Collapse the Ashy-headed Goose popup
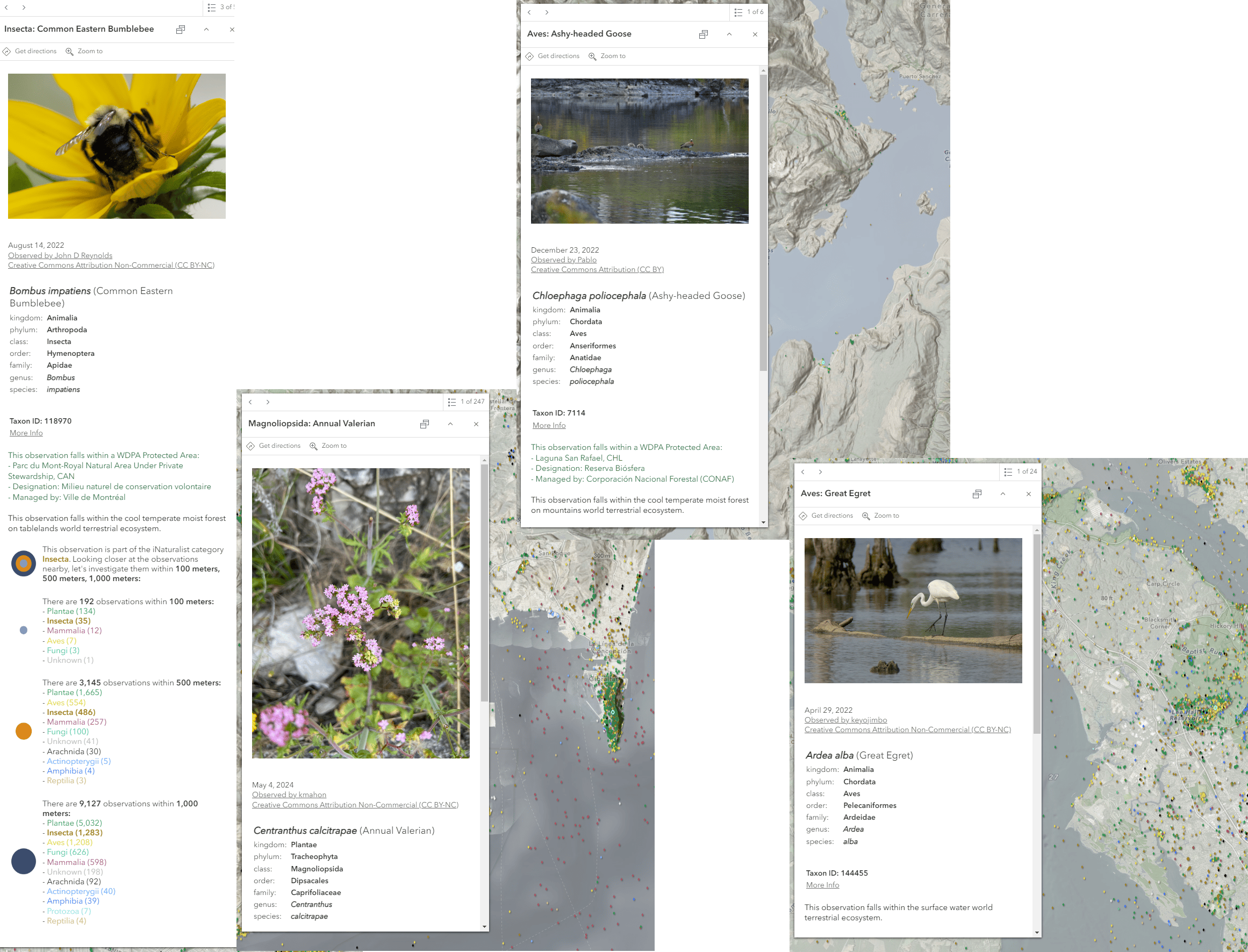Viewport: 1248px width, 952px height. pos(729,34)
